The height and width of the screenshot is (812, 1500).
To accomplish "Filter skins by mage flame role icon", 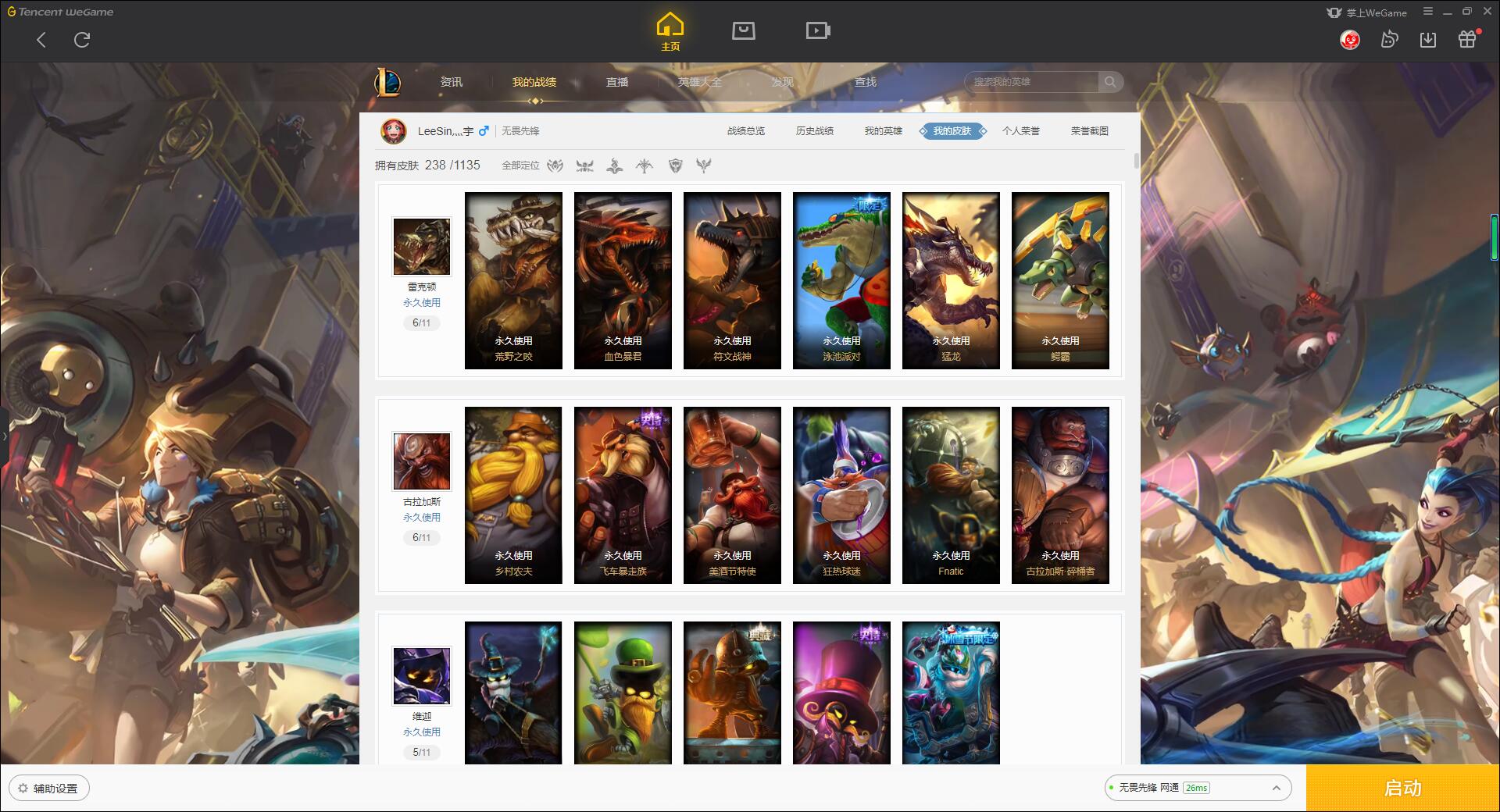I will [615, 166].
